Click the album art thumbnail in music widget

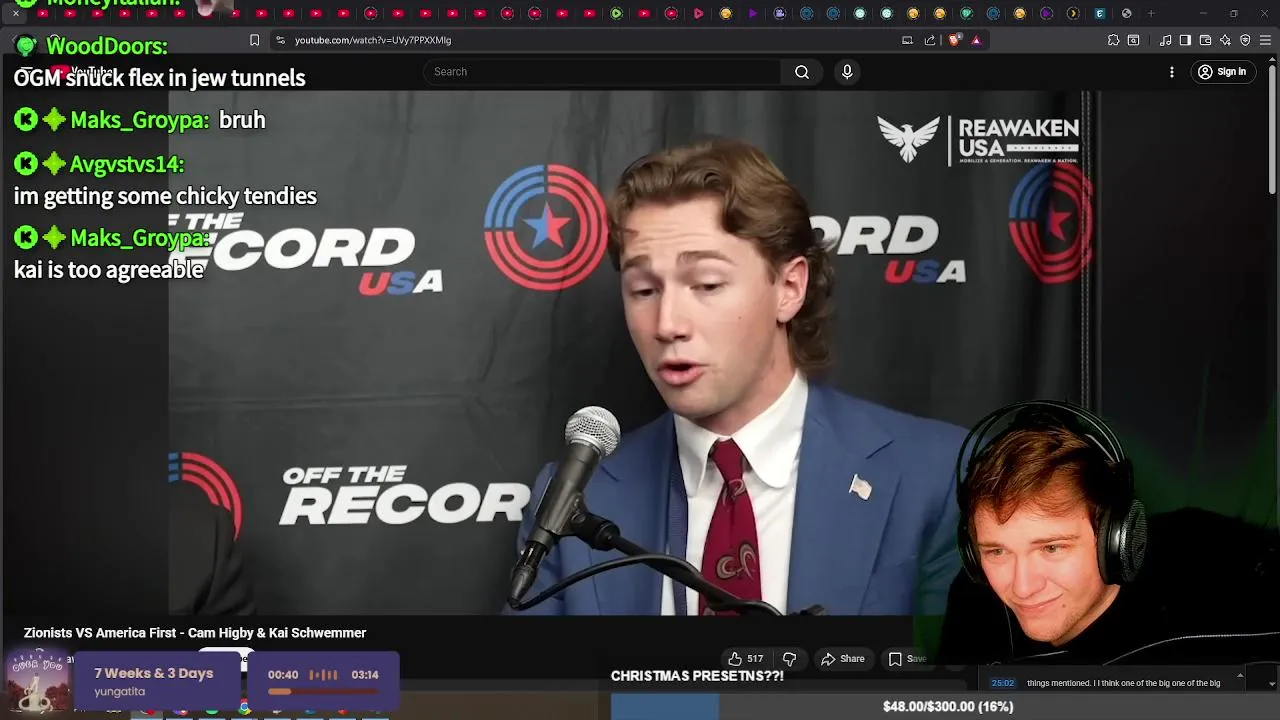38,682
